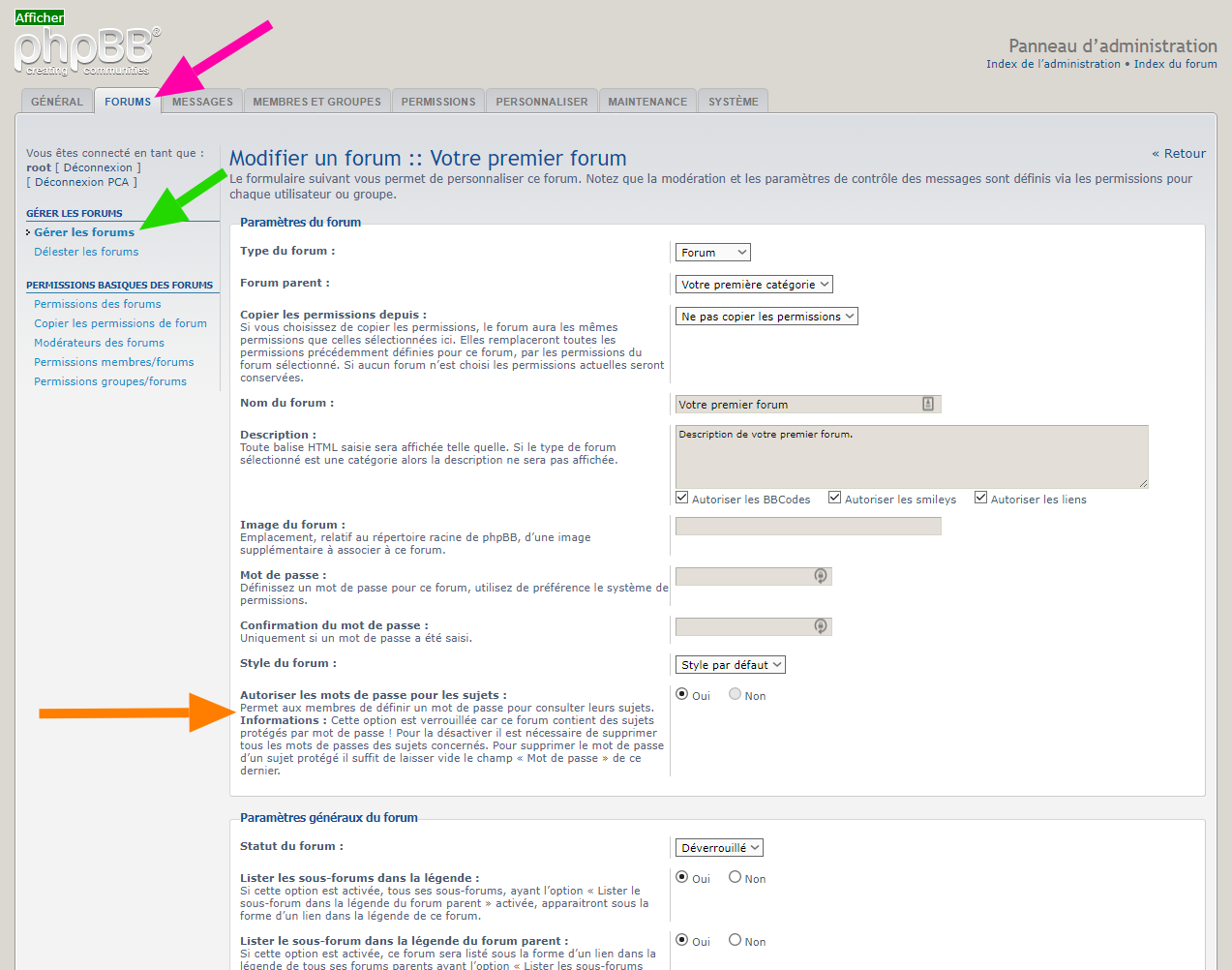
Task: Open the Type du forum dropdown
Action: pos(712,253)
